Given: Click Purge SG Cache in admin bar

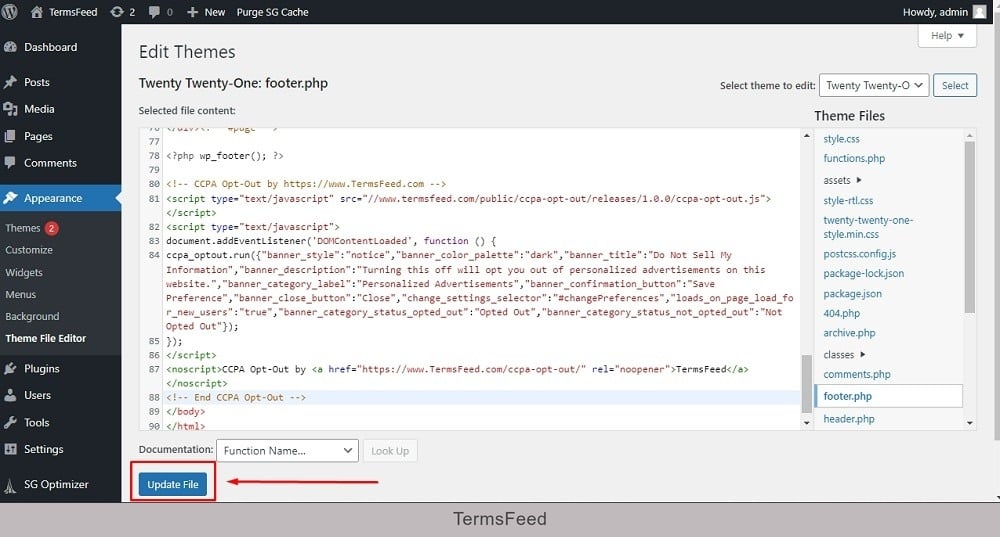Looking at the screenshot, I should pyautogui.click(x=272, y=12).
